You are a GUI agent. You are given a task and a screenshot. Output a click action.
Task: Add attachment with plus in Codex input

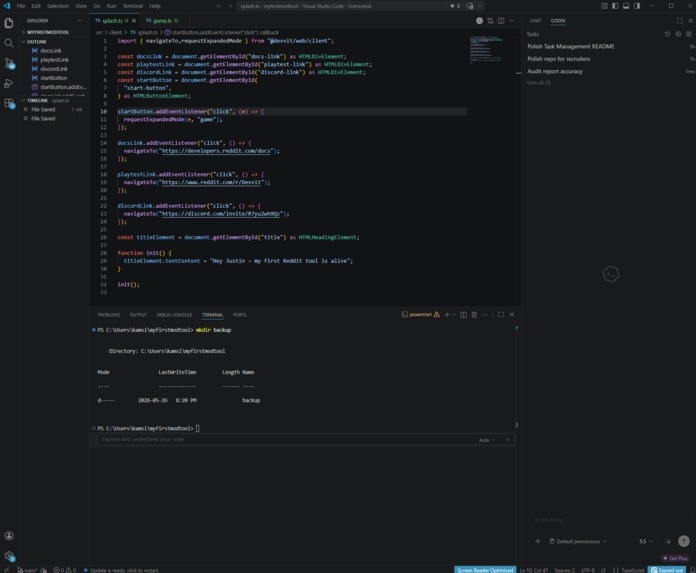pos(538,541)
